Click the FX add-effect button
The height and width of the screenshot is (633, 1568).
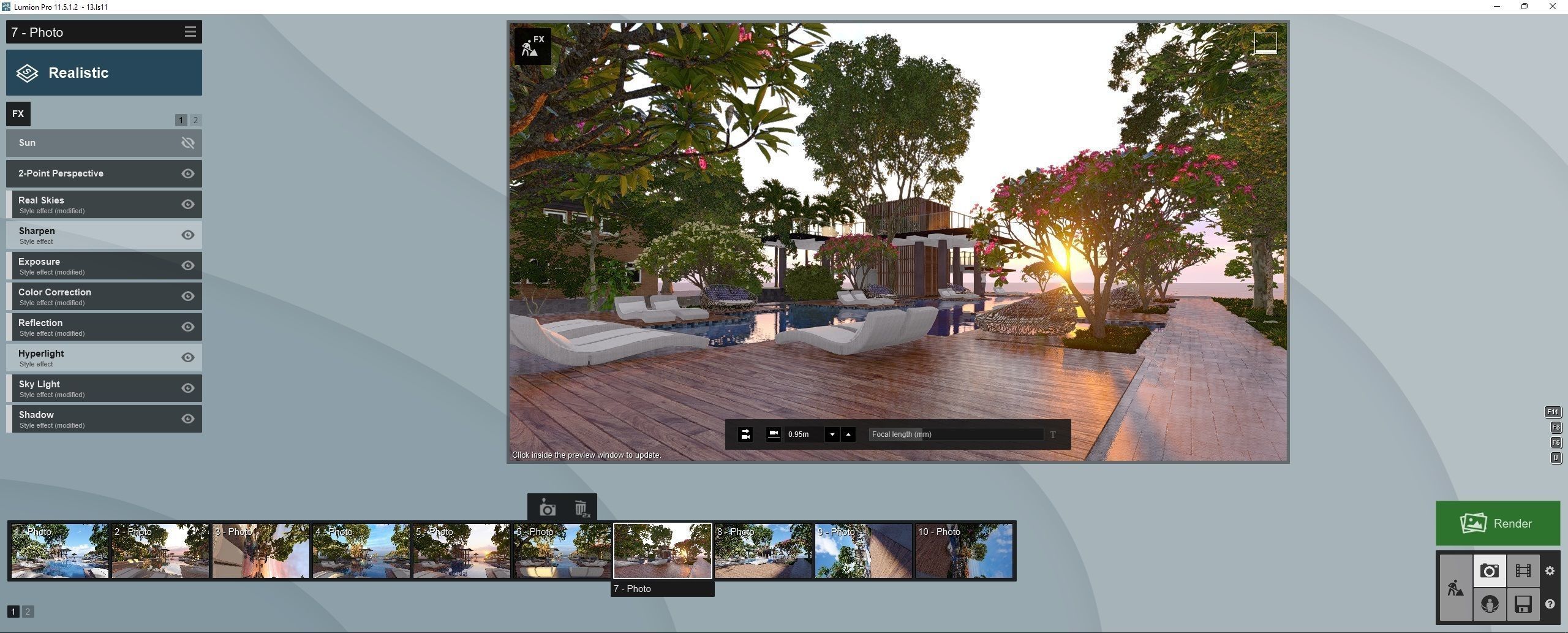point(18,114)
